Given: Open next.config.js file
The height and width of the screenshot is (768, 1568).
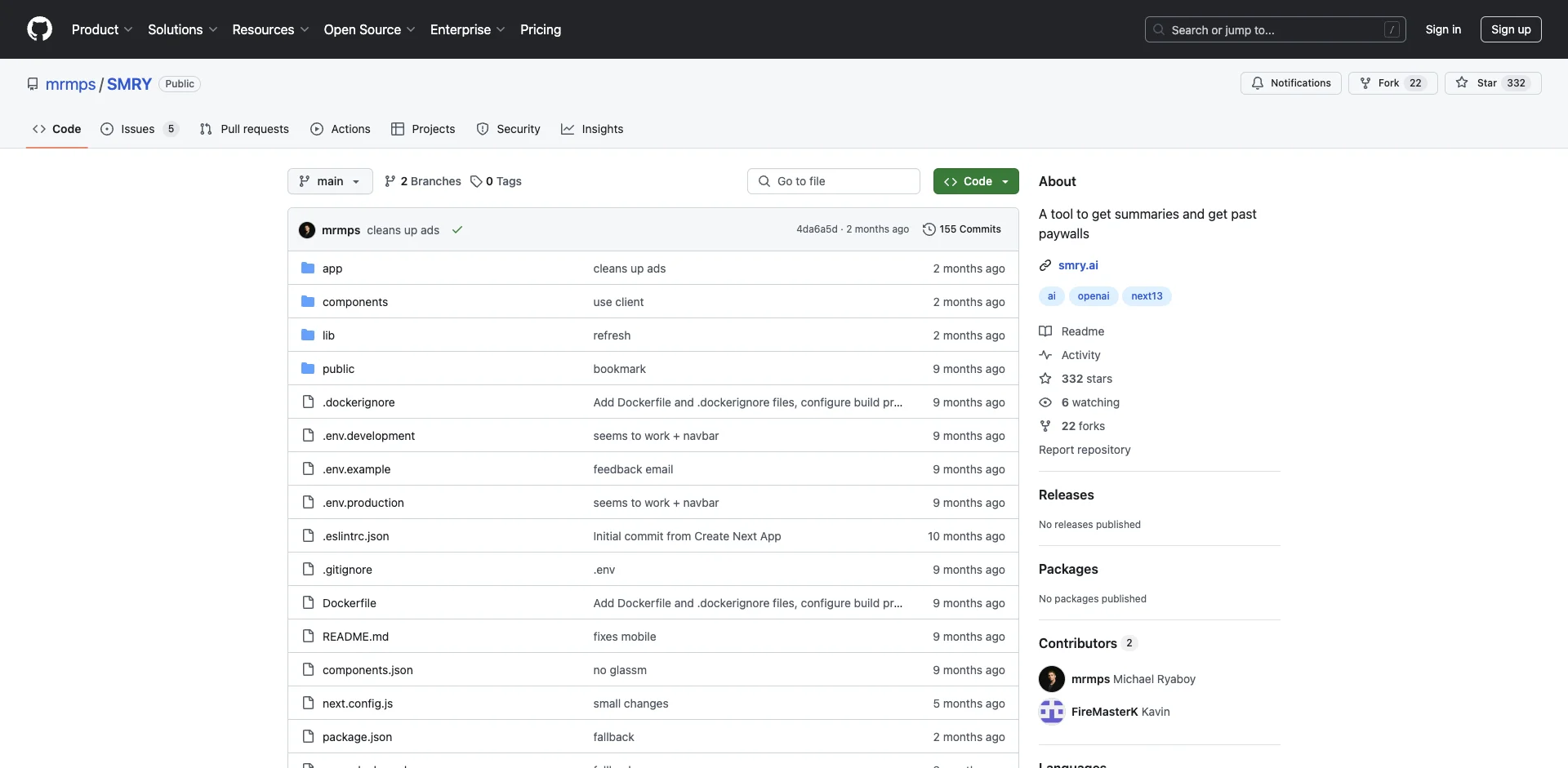Looking at the screenshot, I should 358,704.
